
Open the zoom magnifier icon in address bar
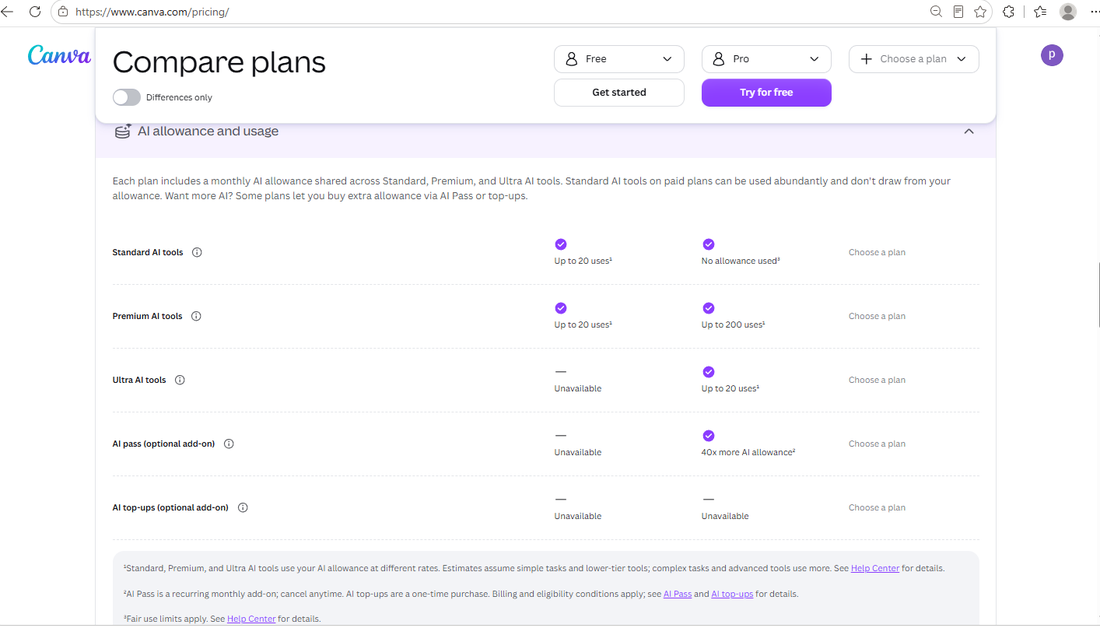pyautogui.click(x=936, y=11)
